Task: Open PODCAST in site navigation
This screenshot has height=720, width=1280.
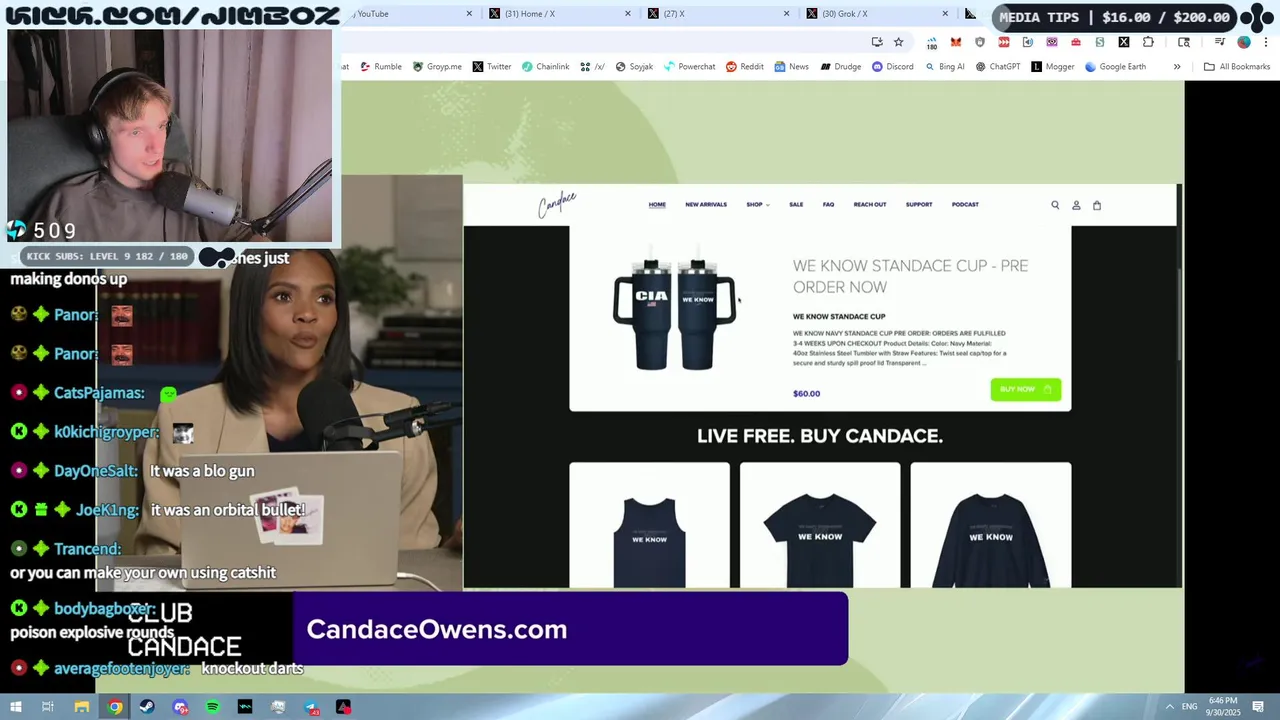Action: [965, 205]
